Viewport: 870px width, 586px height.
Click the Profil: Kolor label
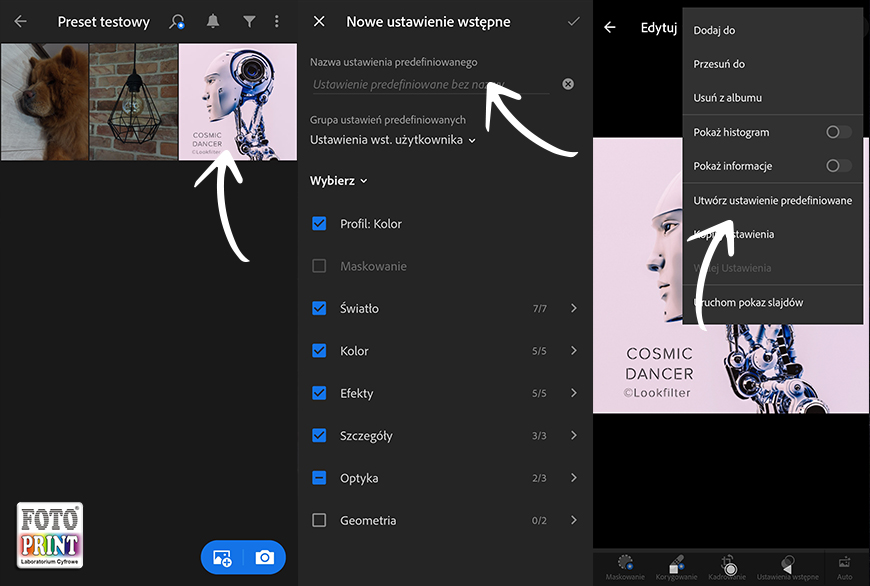[x=371, y=224]
